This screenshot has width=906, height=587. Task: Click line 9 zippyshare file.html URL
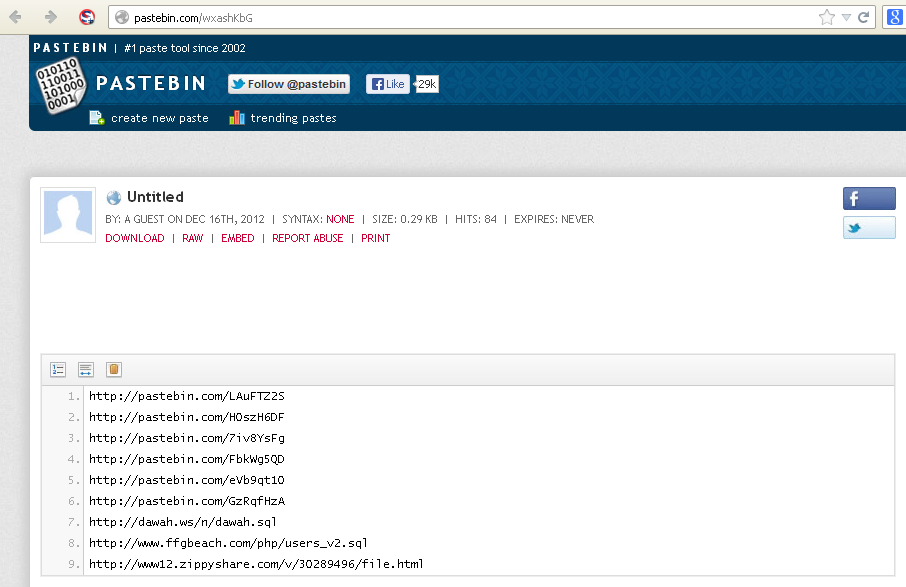256,564
